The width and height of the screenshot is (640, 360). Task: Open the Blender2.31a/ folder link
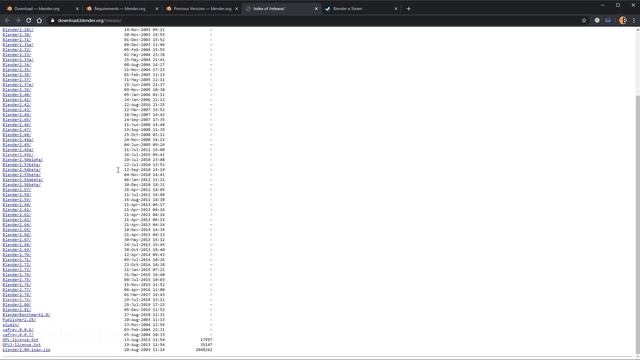coord(18,45)
